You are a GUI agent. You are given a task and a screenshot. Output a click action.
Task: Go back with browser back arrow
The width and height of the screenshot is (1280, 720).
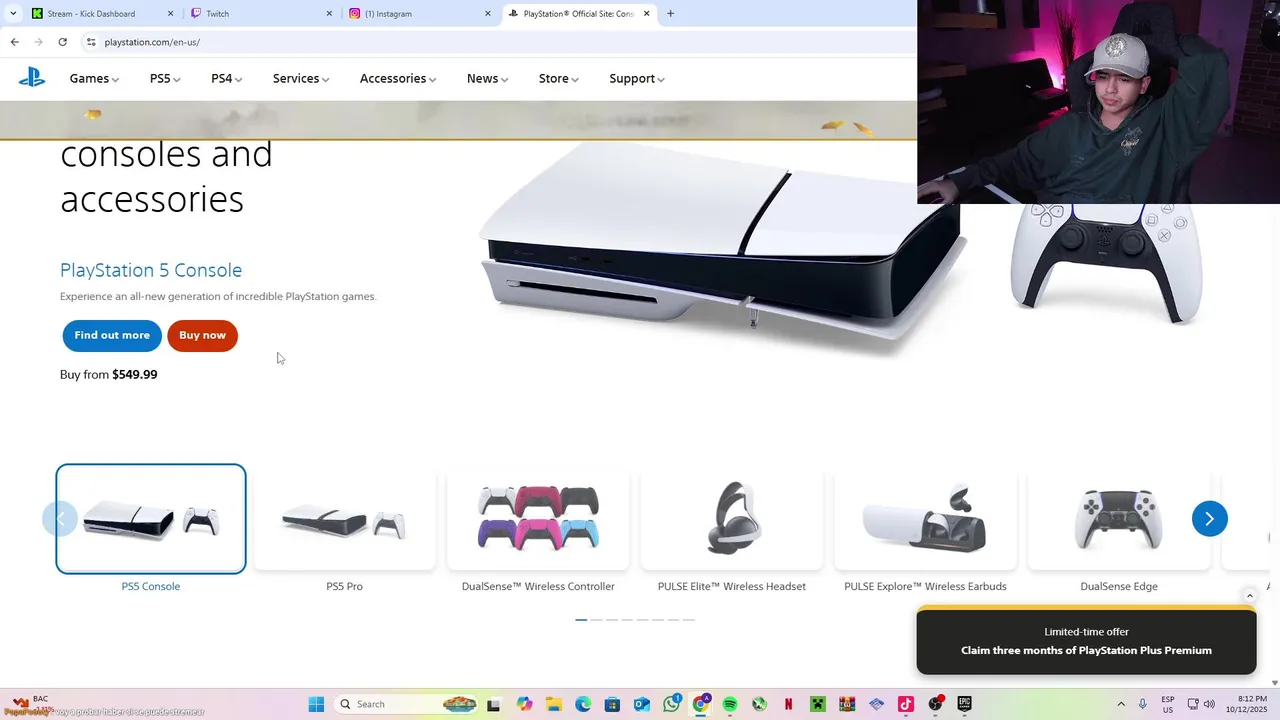coord(14,42)
